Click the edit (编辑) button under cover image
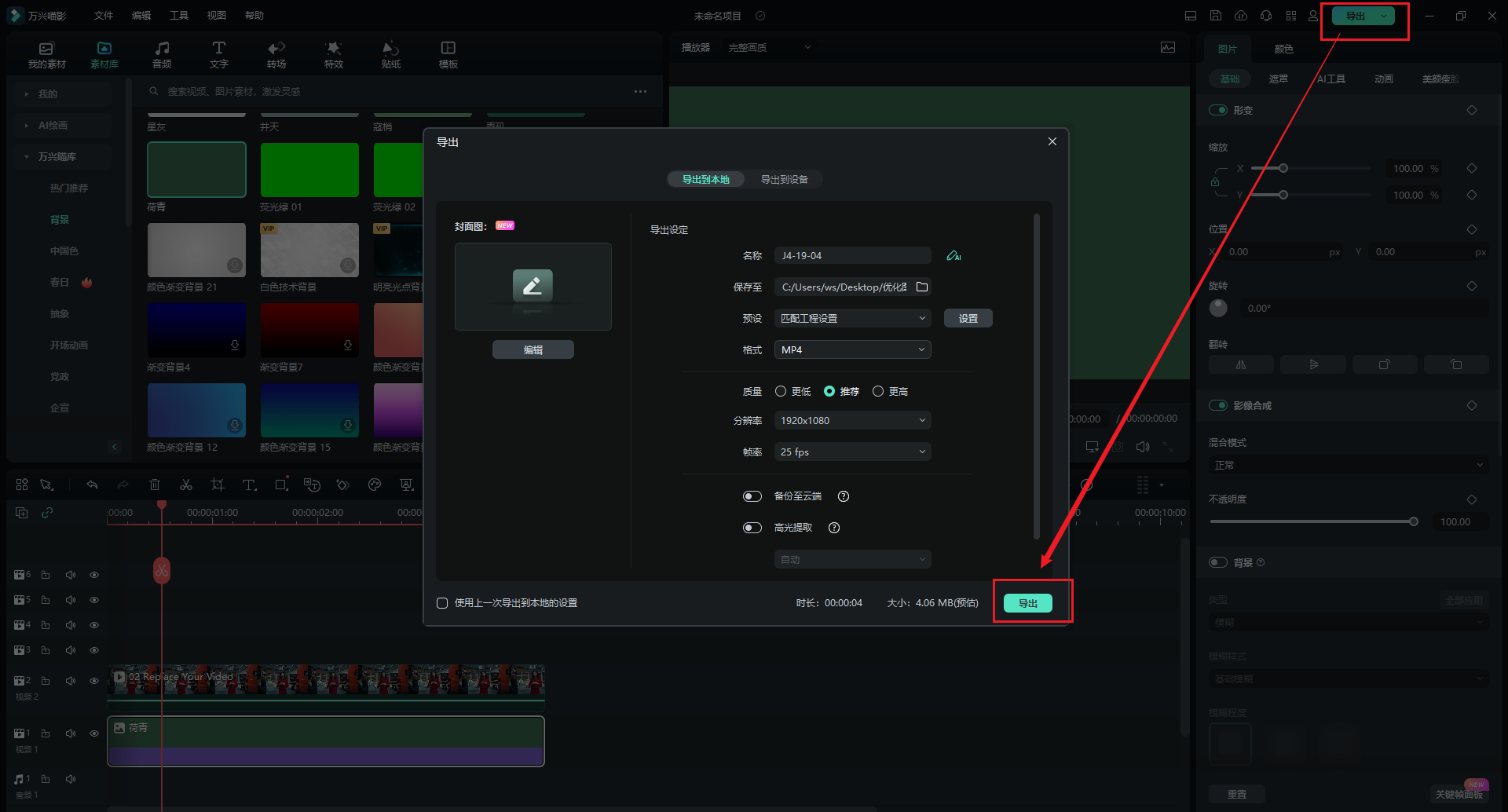 point(533,349)
